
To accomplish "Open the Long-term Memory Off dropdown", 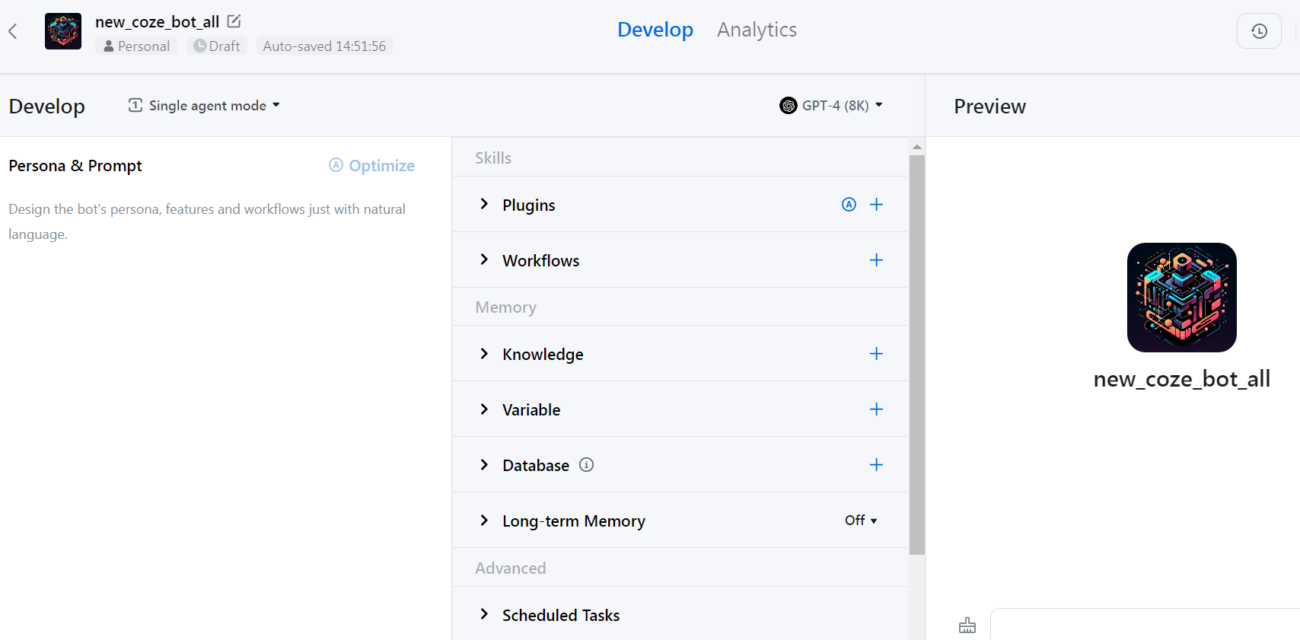I will click(x=860, y=521).
